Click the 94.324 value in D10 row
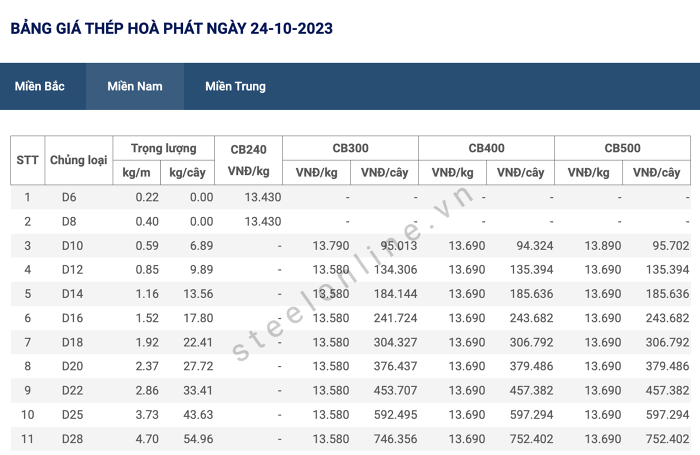Viewport: 700px width, 455px height. tap(535, 246)
